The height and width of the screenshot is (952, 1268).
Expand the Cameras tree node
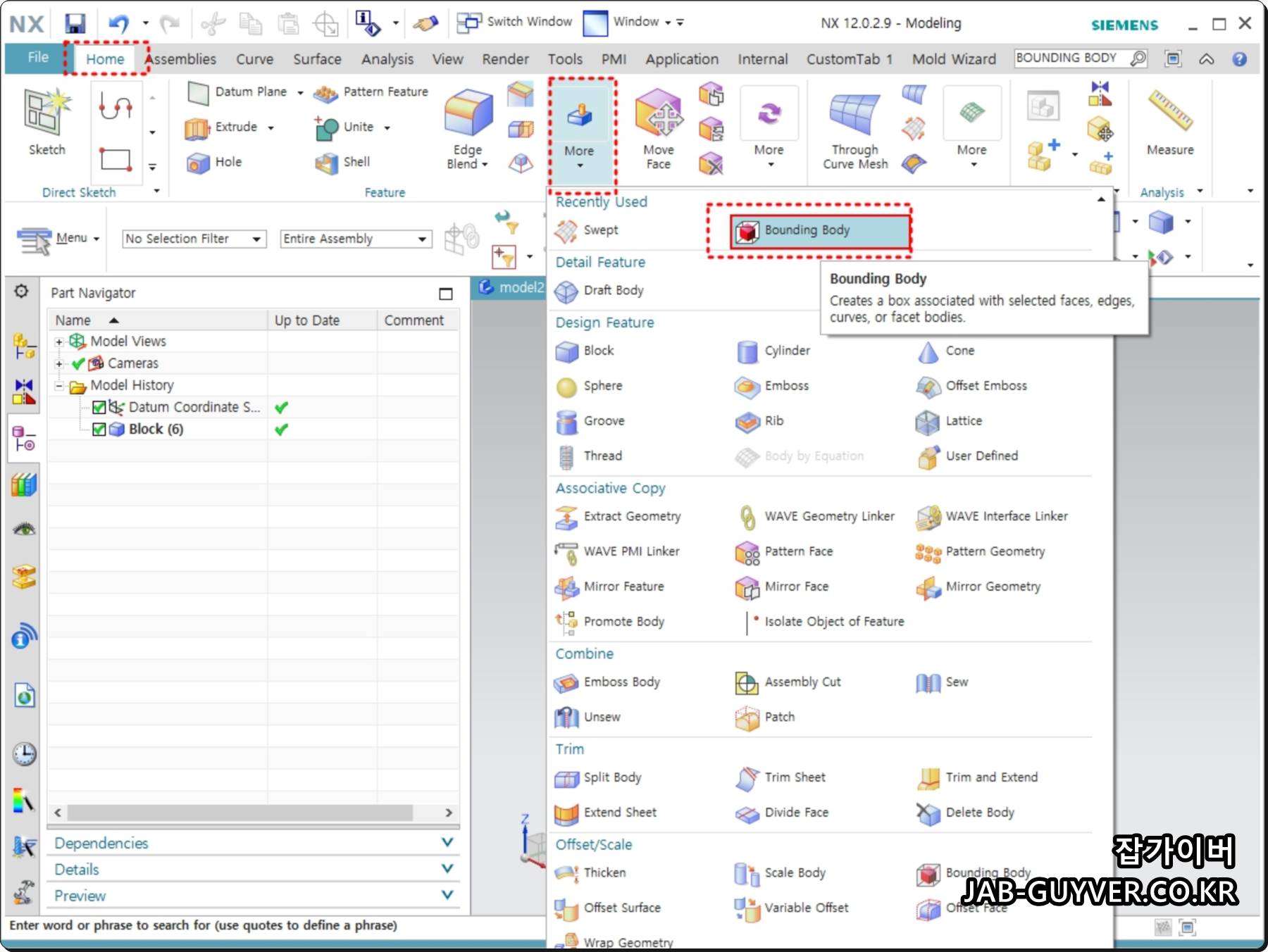pyautogui.click(x=59, y=364)
